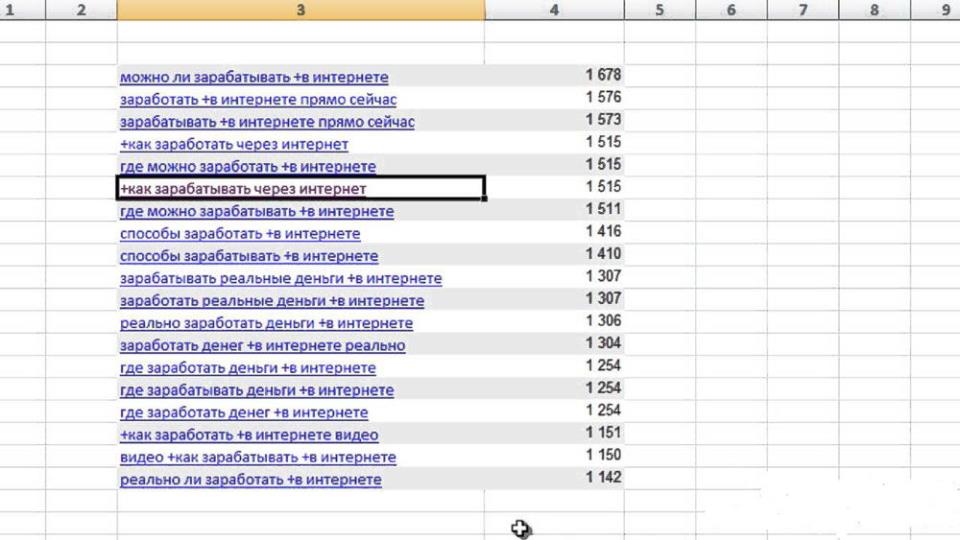
Task: Select the cell containing 1 678
Action: pos(554,76)
